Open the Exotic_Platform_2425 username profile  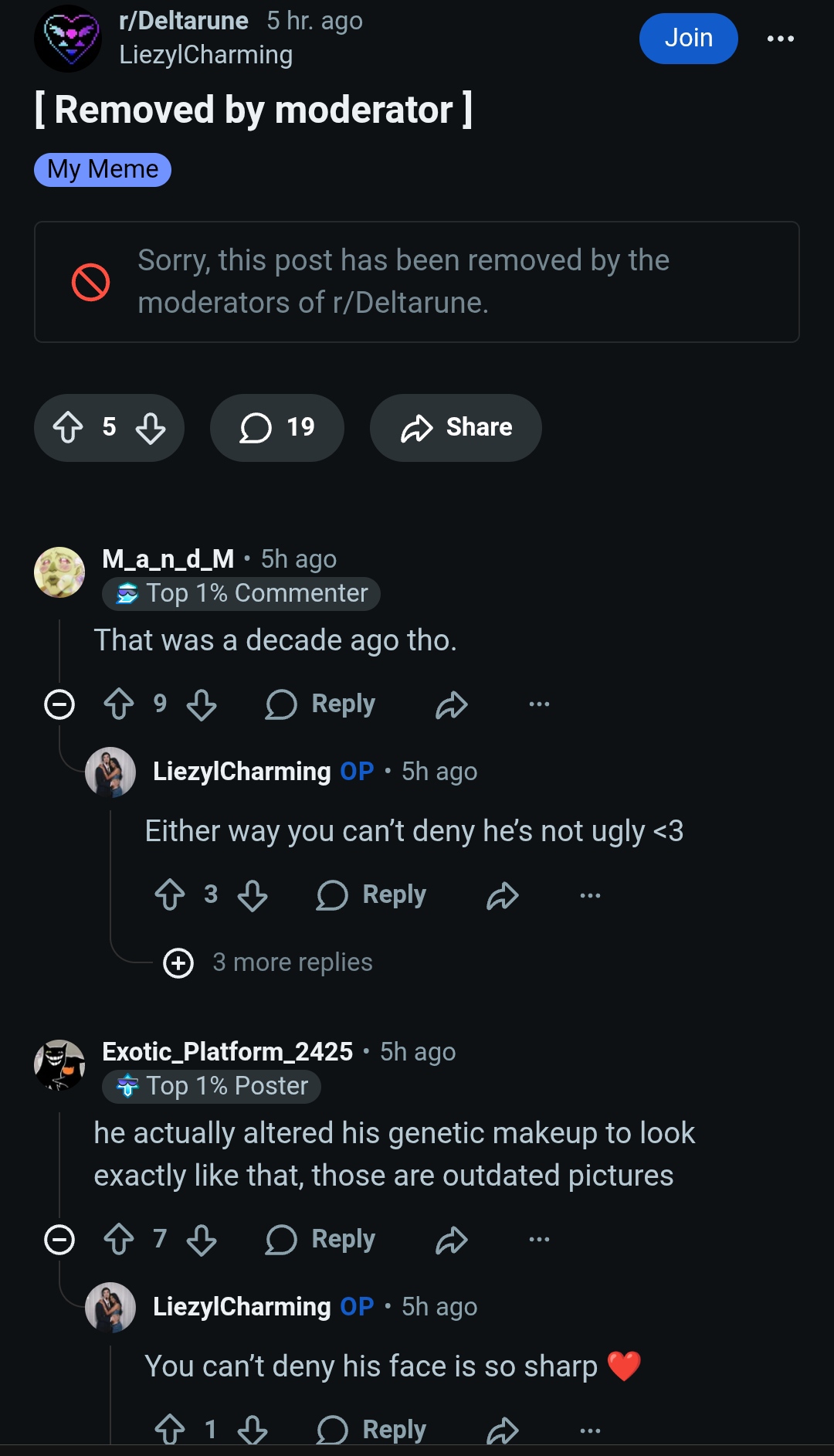point(228,1051)
